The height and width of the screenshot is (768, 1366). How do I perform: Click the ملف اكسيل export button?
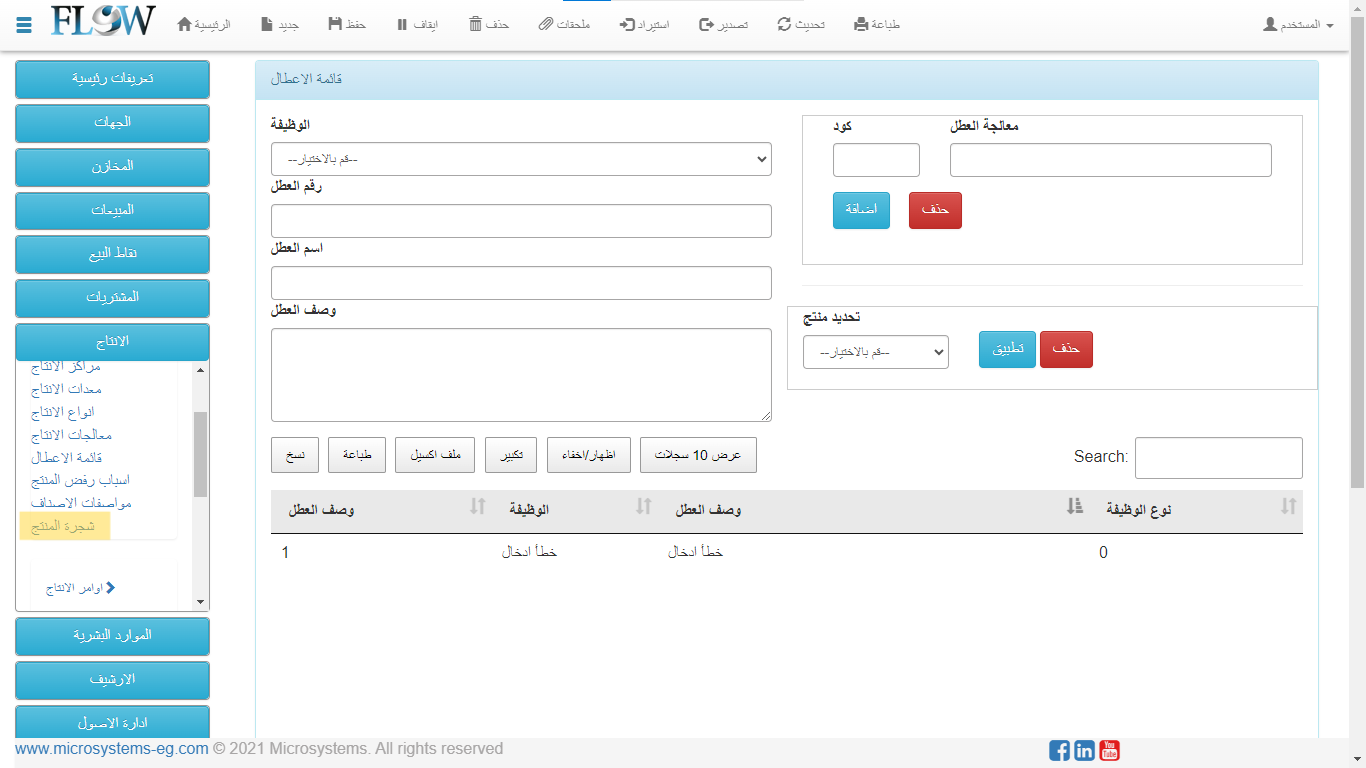tap(434, 455)
